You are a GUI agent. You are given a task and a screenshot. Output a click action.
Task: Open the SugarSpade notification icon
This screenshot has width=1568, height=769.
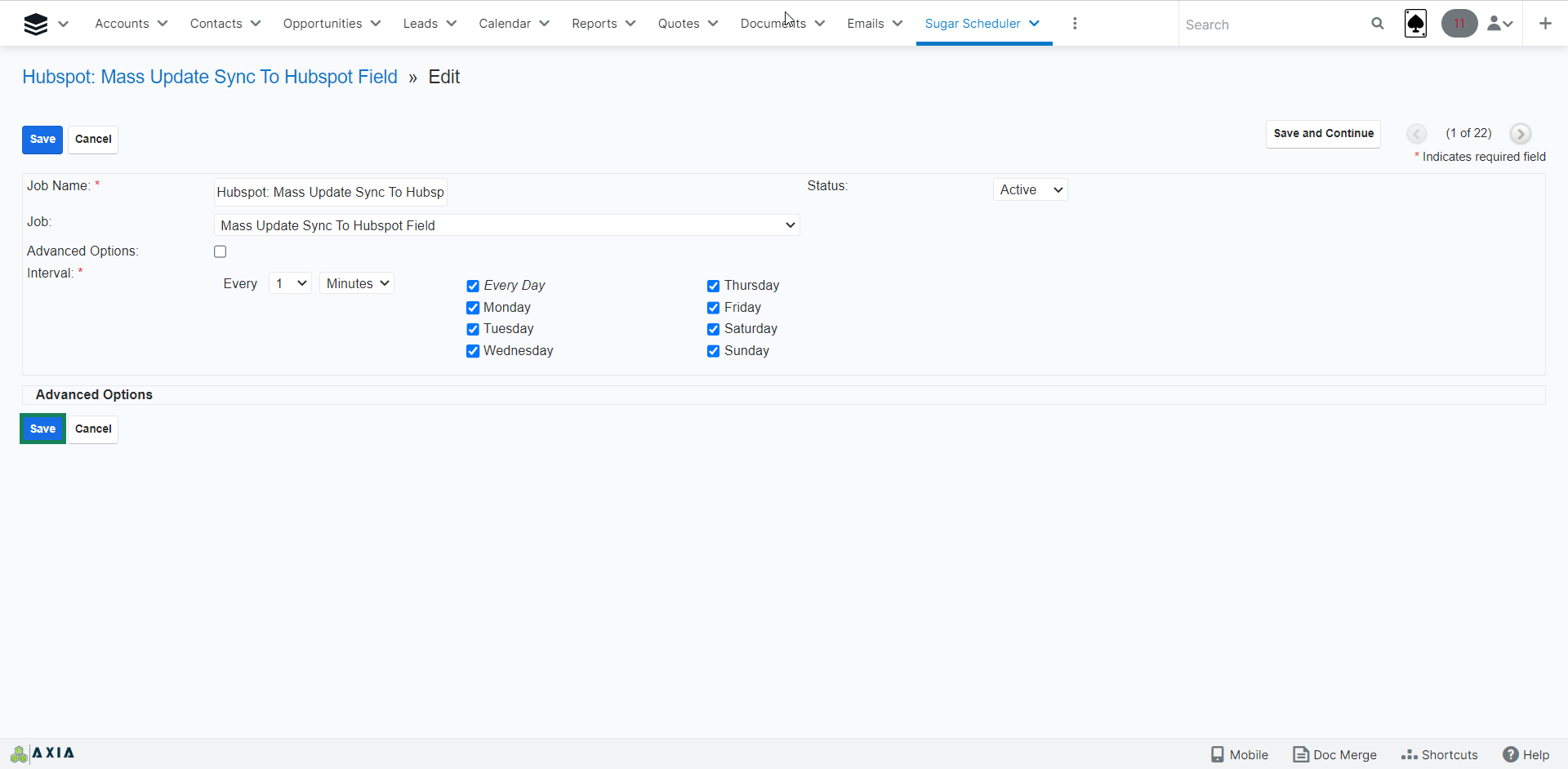click(x=1415, y=24)
